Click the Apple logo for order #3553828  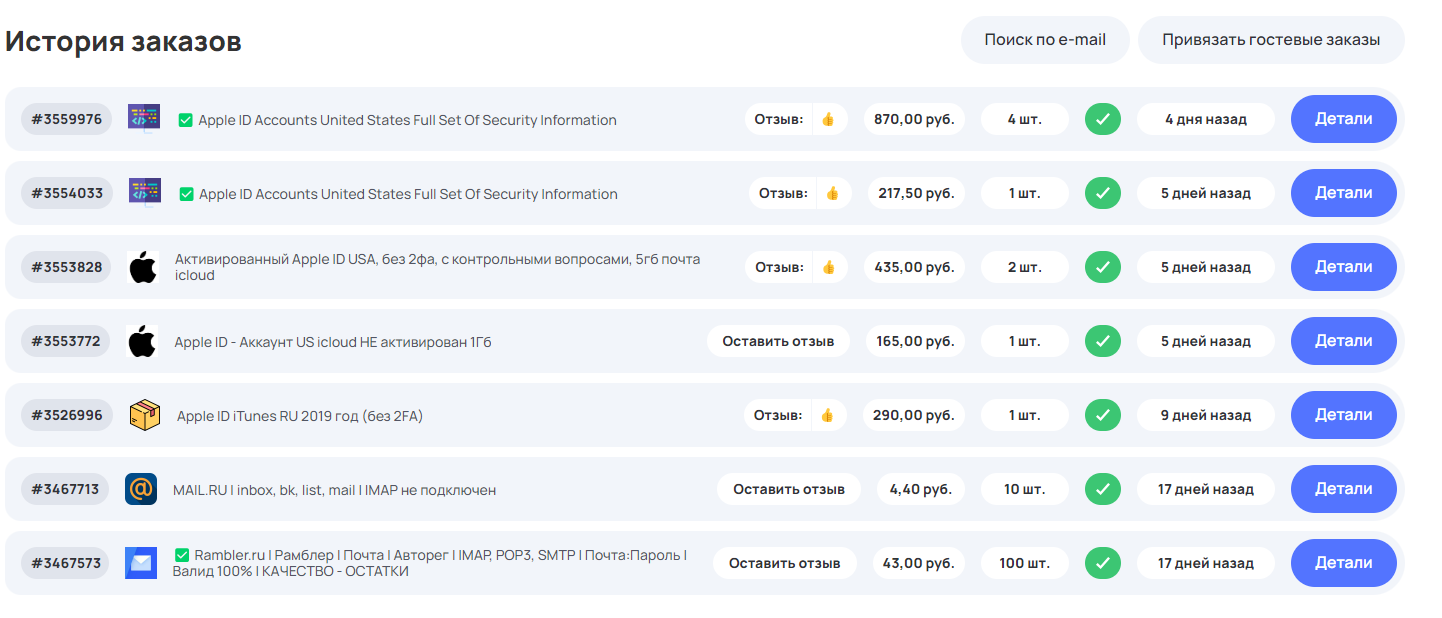143,267
